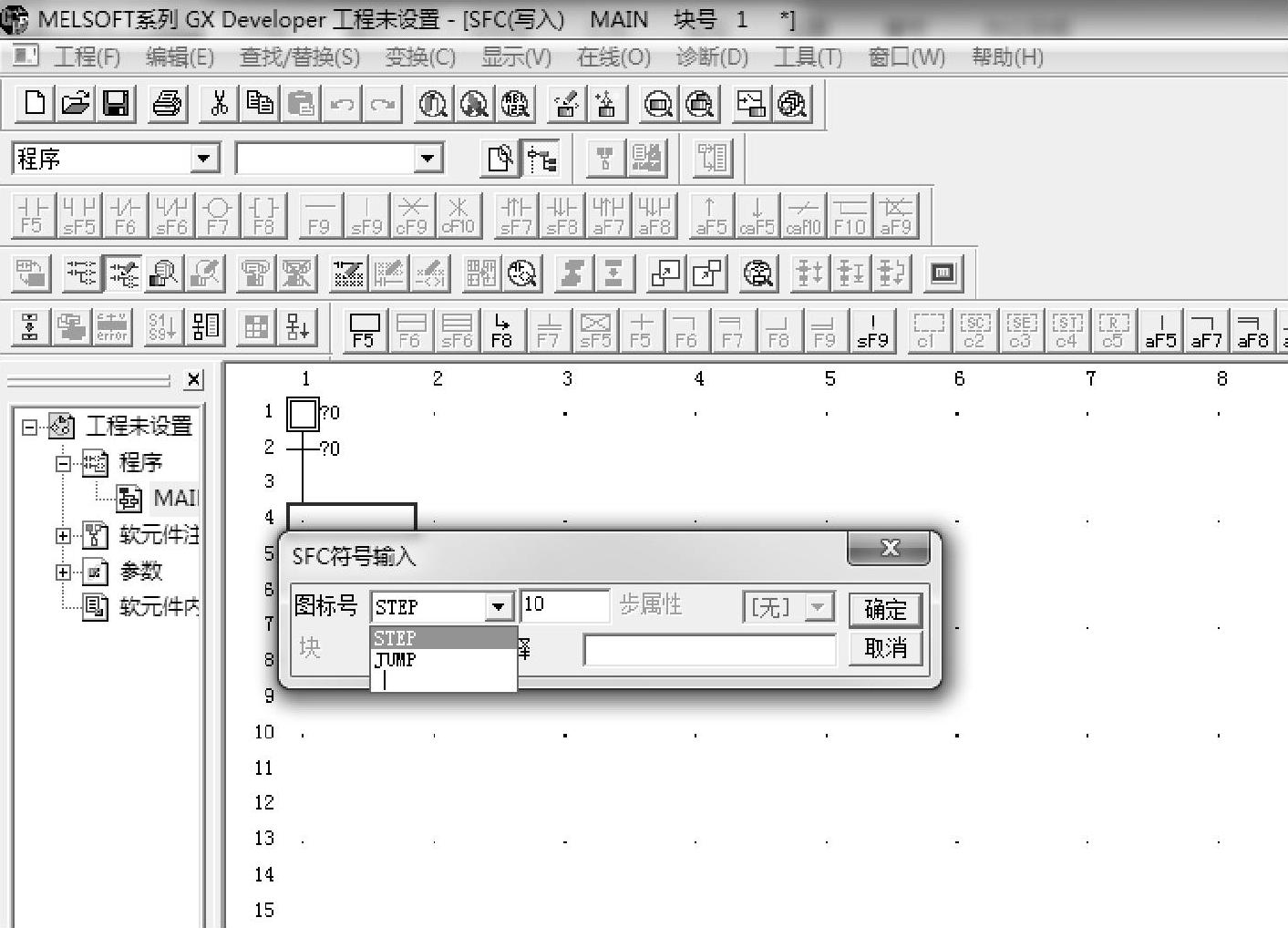
Task: Open the 在线(O) menu
Action: (613, 57)
